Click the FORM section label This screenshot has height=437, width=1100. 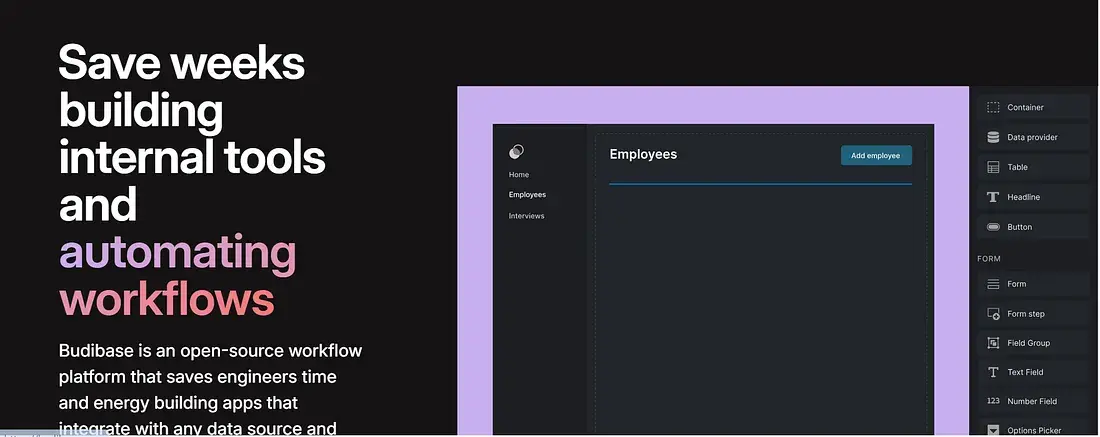(989, 259)
